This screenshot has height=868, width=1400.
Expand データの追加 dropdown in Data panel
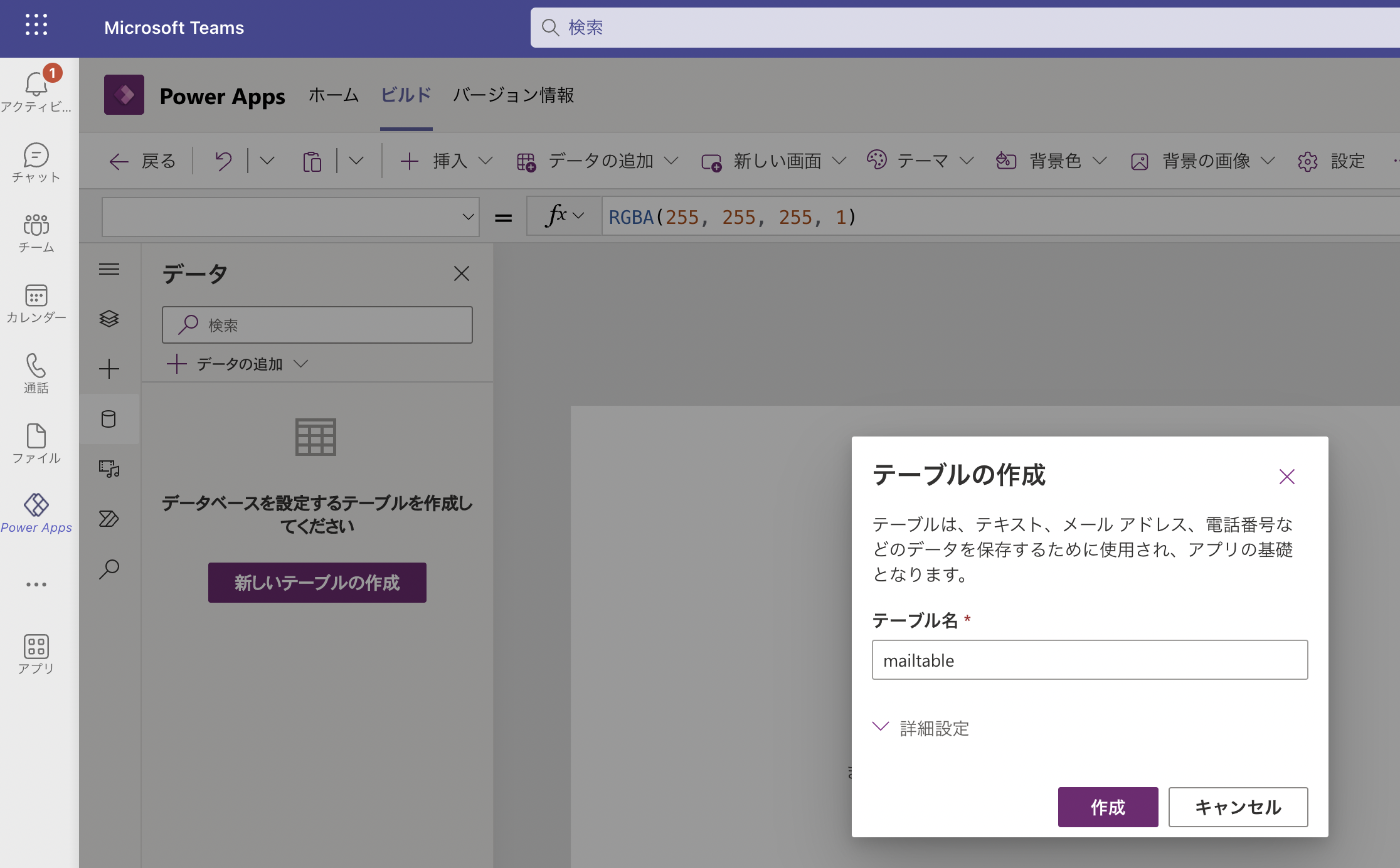point(238,364)
